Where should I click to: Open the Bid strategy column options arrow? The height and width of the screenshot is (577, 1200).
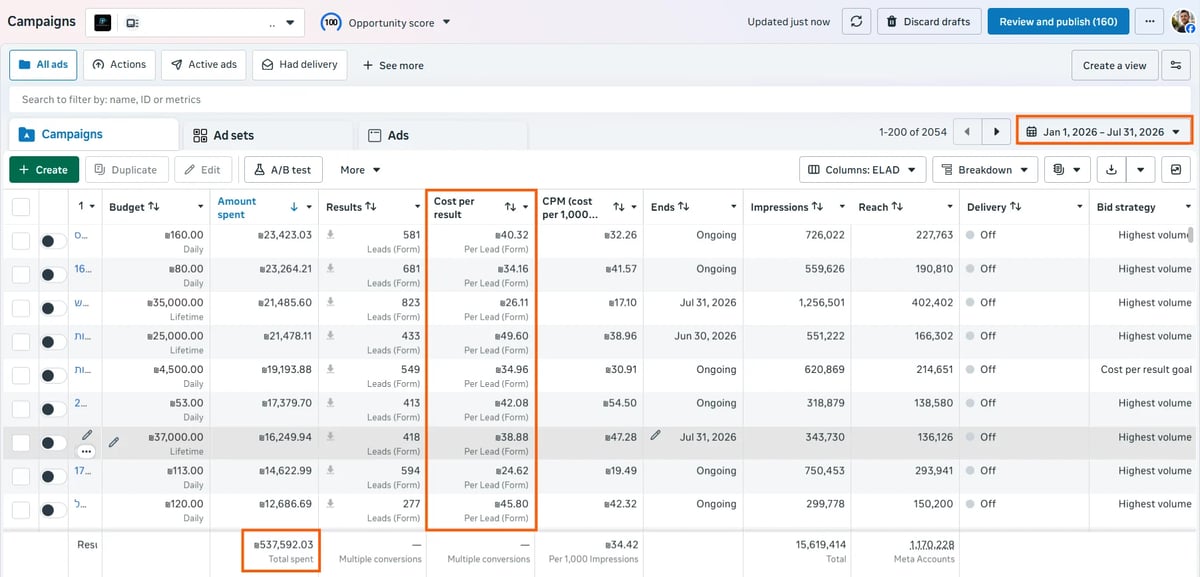1186,207
